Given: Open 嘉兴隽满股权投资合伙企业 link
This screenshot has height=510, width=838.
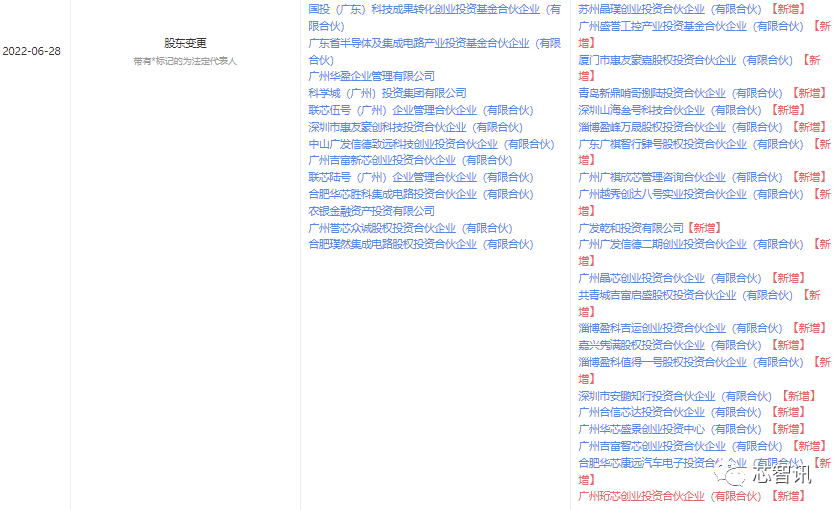Looking at the screenshot, I should pos(670,345).
